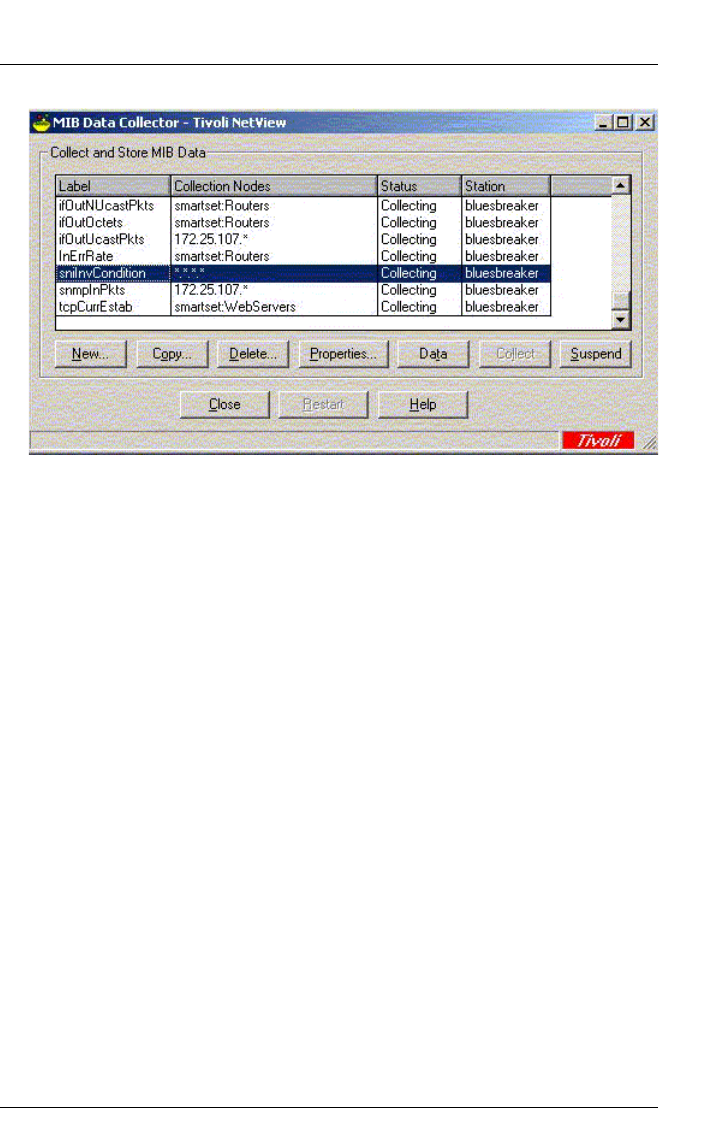719x1138 pixels.
Task: Select the ifOutUcastPkts row
Action: (x=303, y=240)
